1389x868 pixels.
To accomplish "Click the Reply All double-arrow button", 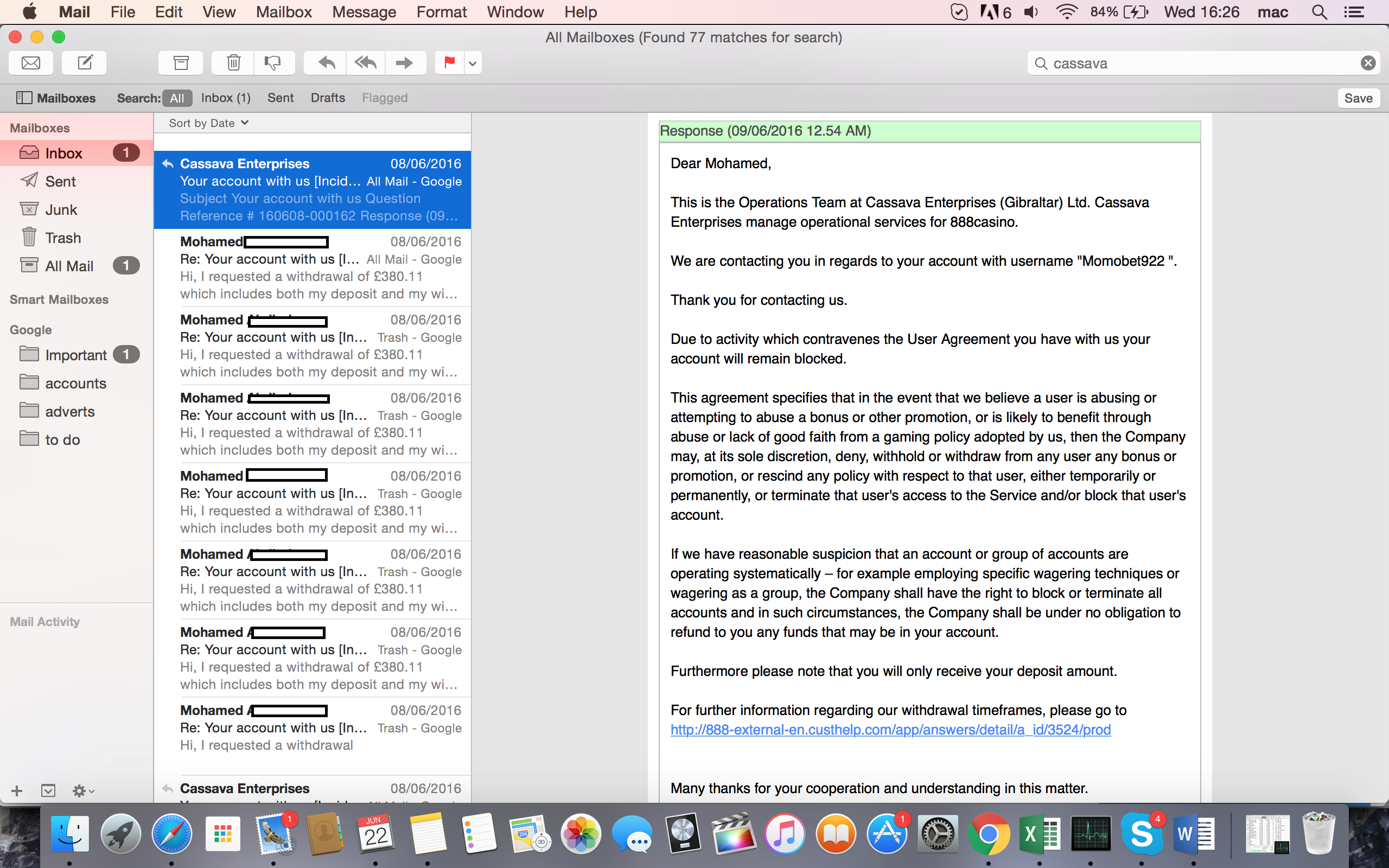I will point(366,62).
